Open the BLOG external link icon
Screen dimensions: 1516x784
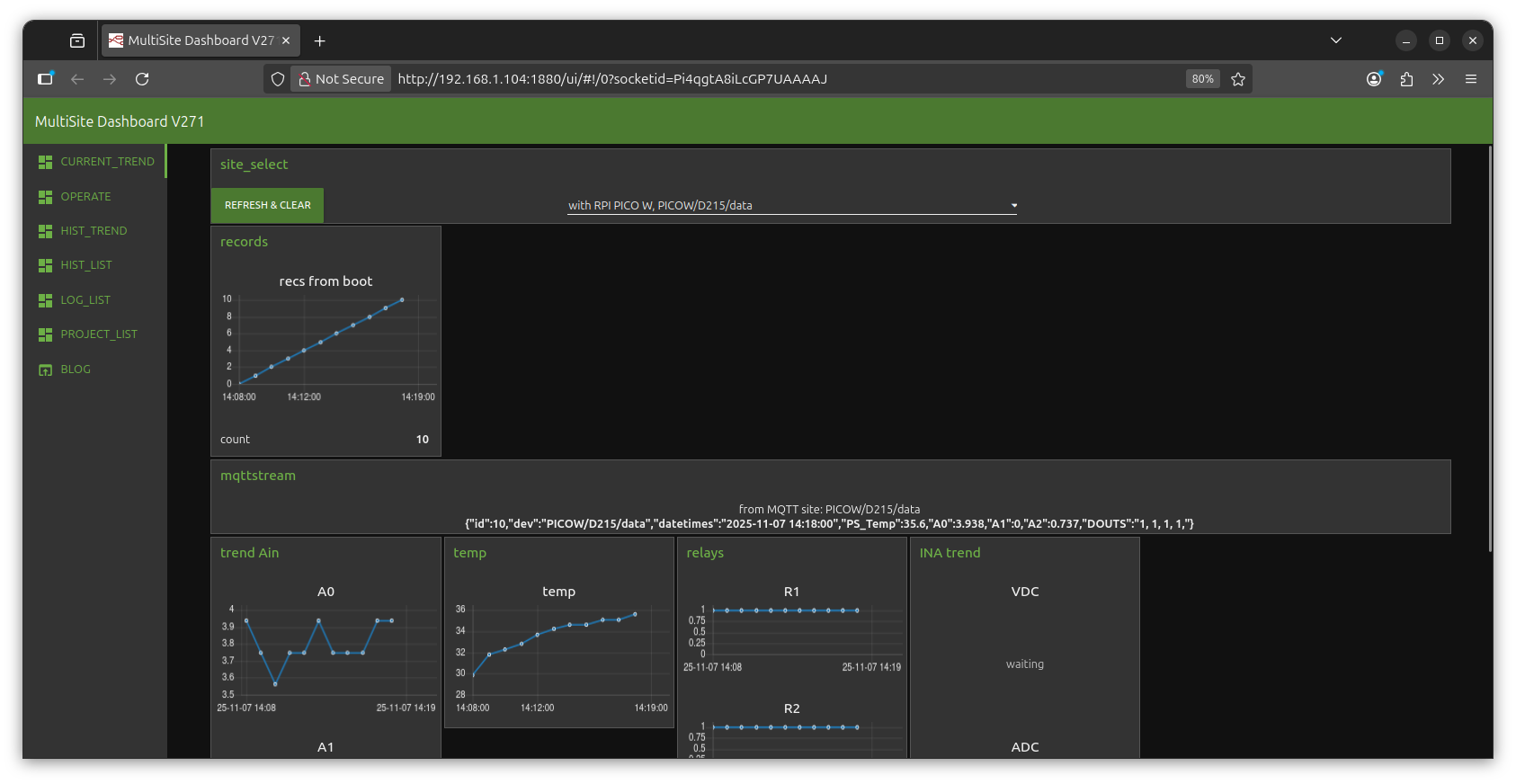point(45,370)
